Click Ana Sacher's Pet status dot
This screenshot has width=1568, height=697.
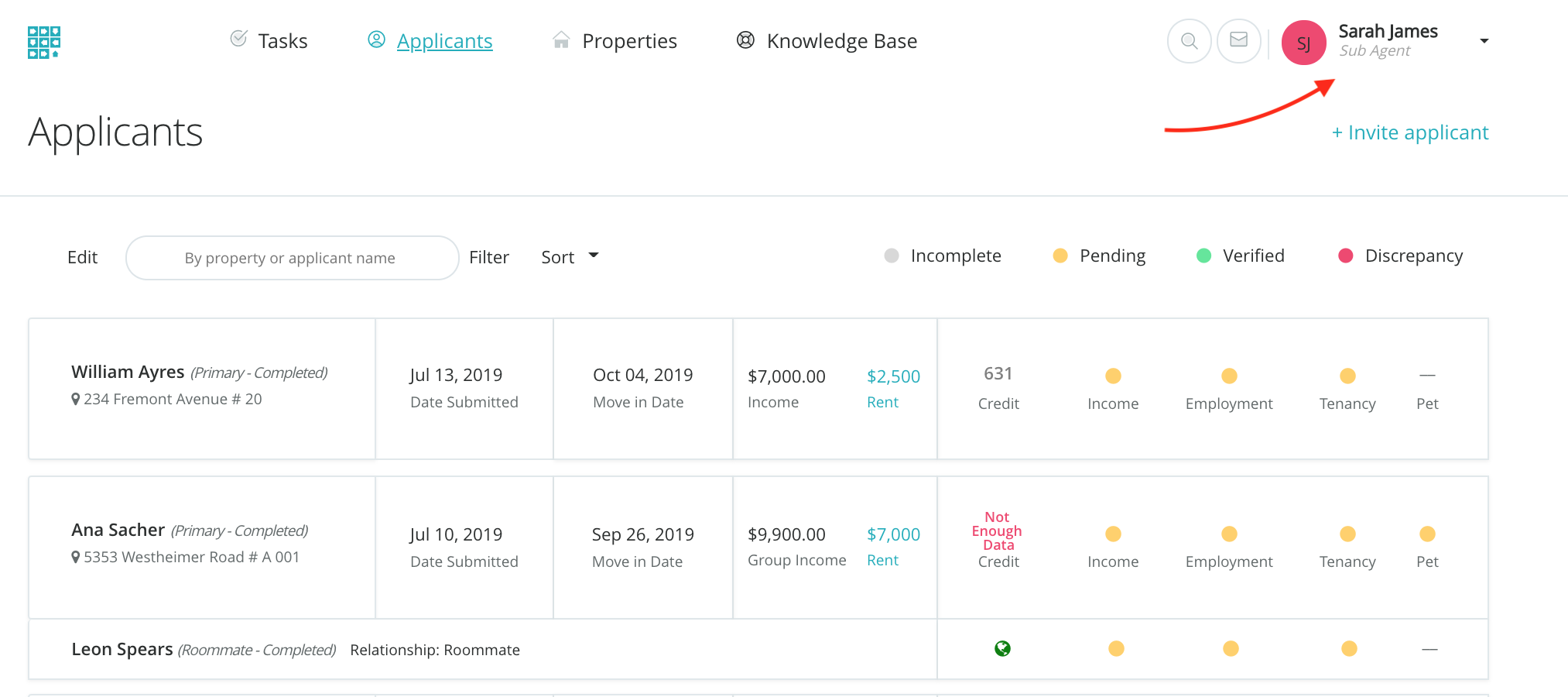point(1427,534)
